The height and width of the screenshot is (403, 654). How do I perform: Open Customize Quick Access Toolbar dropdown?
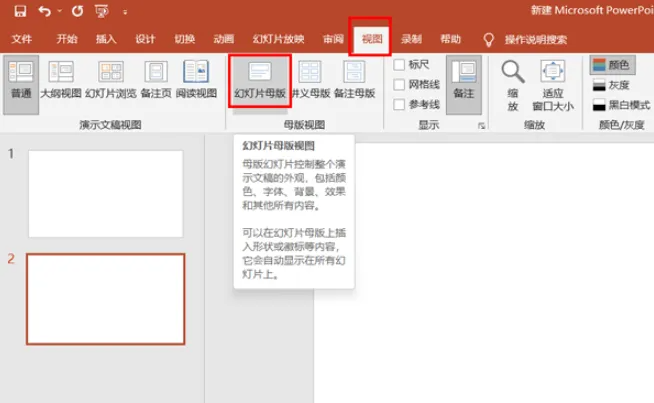click(125, 12)
